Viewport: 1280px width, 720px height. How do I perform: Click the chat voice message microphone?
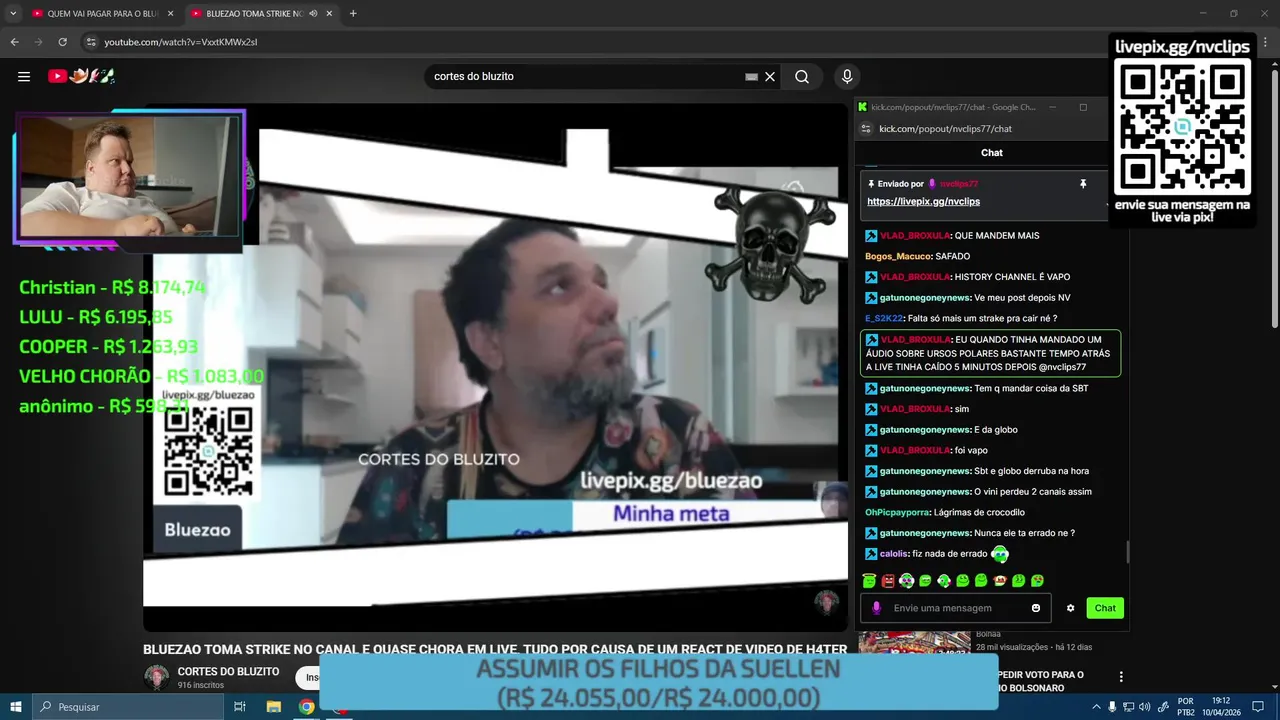pyautogui.click(x=877, y=608)
